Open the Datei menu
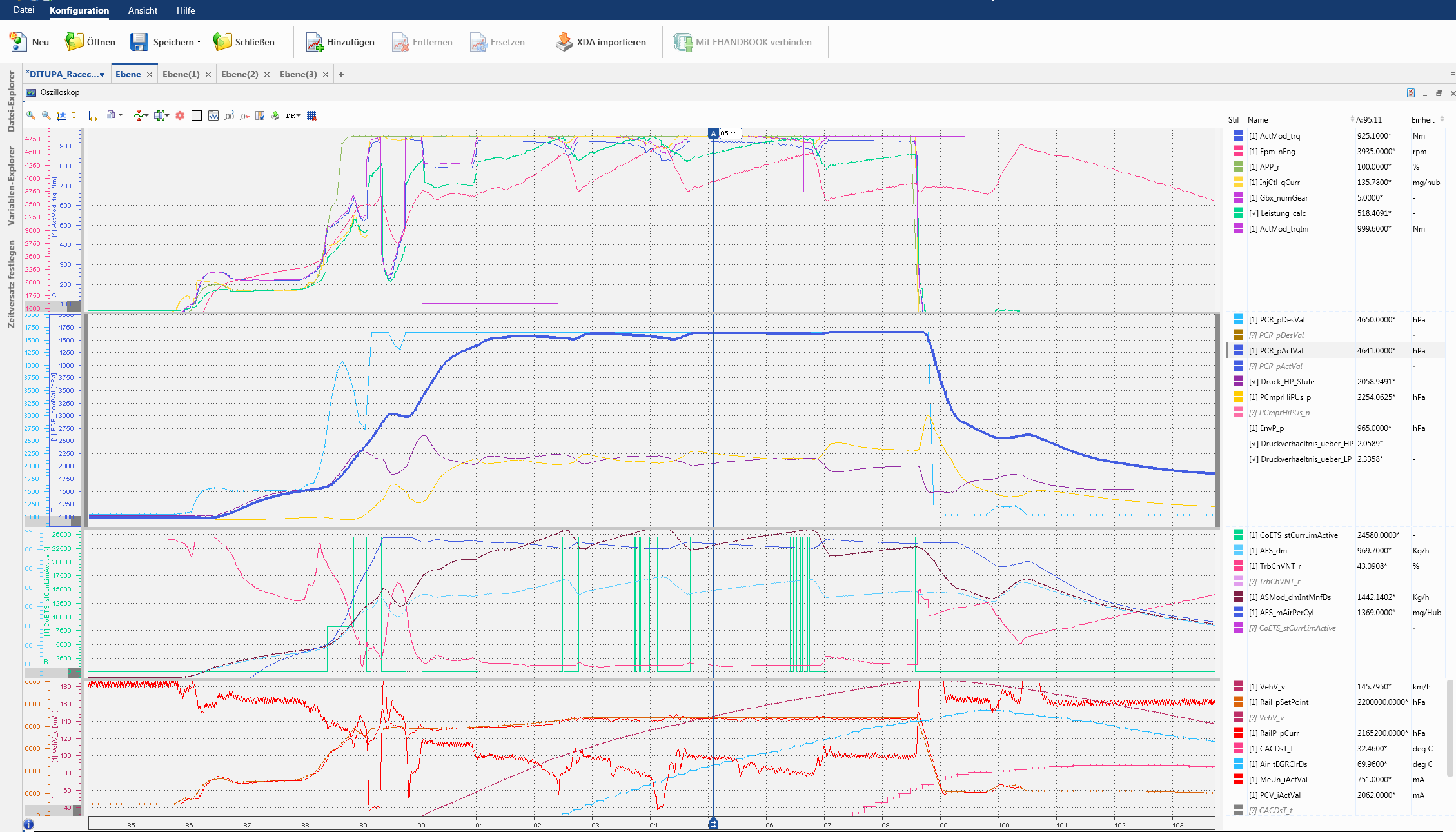1456x832 pixels. (24, 10)
